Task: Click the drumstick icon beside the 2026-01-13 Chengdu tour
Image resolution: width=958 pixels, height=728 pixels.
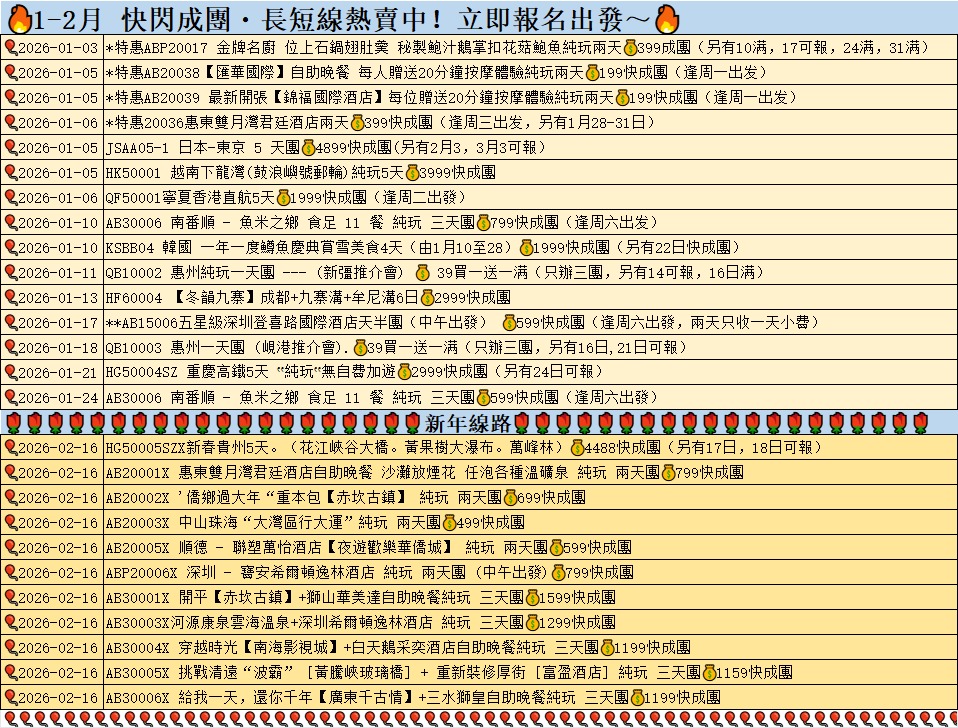Action: [13, 296]
